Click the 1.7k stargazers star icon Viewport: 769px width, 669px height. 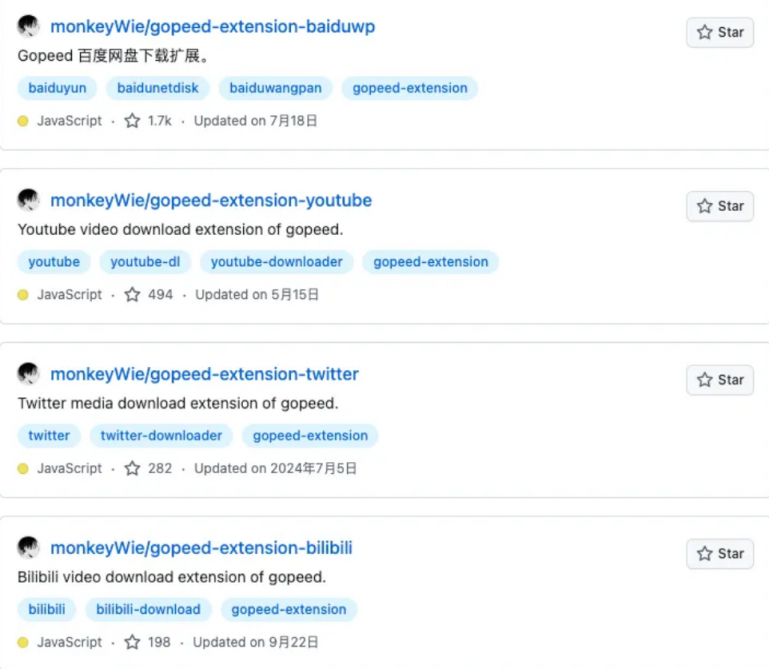(132, 121)
